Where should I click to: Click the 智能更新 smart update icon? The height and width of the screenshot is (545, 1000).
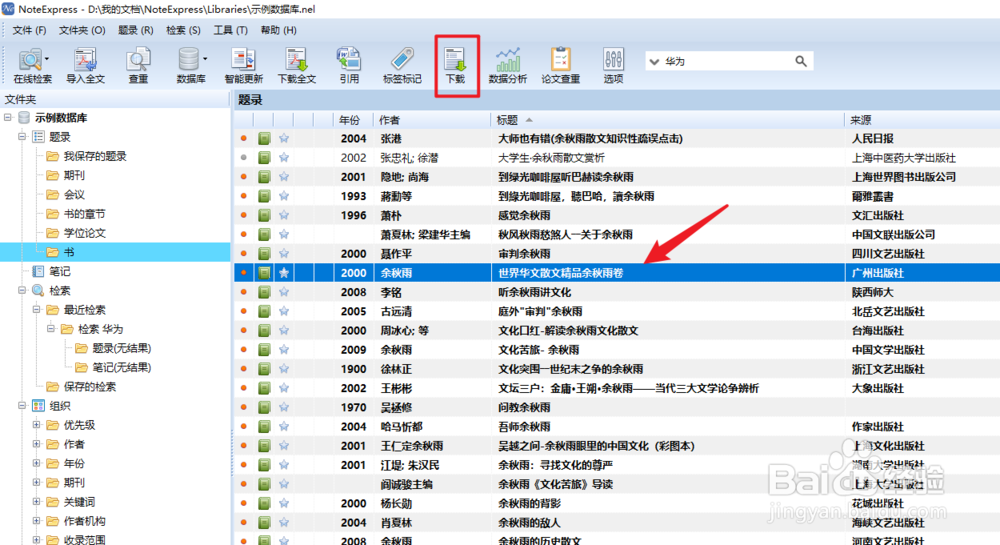coord(243,66)
